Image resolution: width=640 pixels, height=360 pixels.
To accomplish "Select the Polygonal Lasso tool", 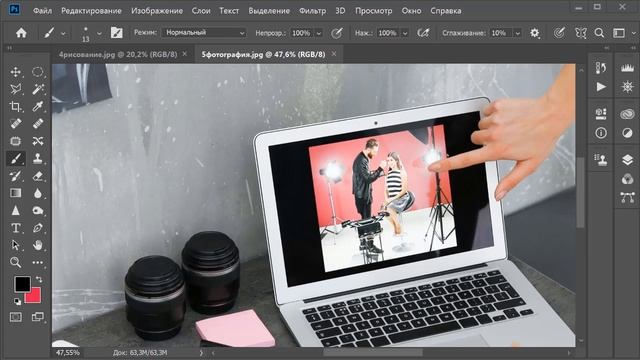I will click(16, 89).
